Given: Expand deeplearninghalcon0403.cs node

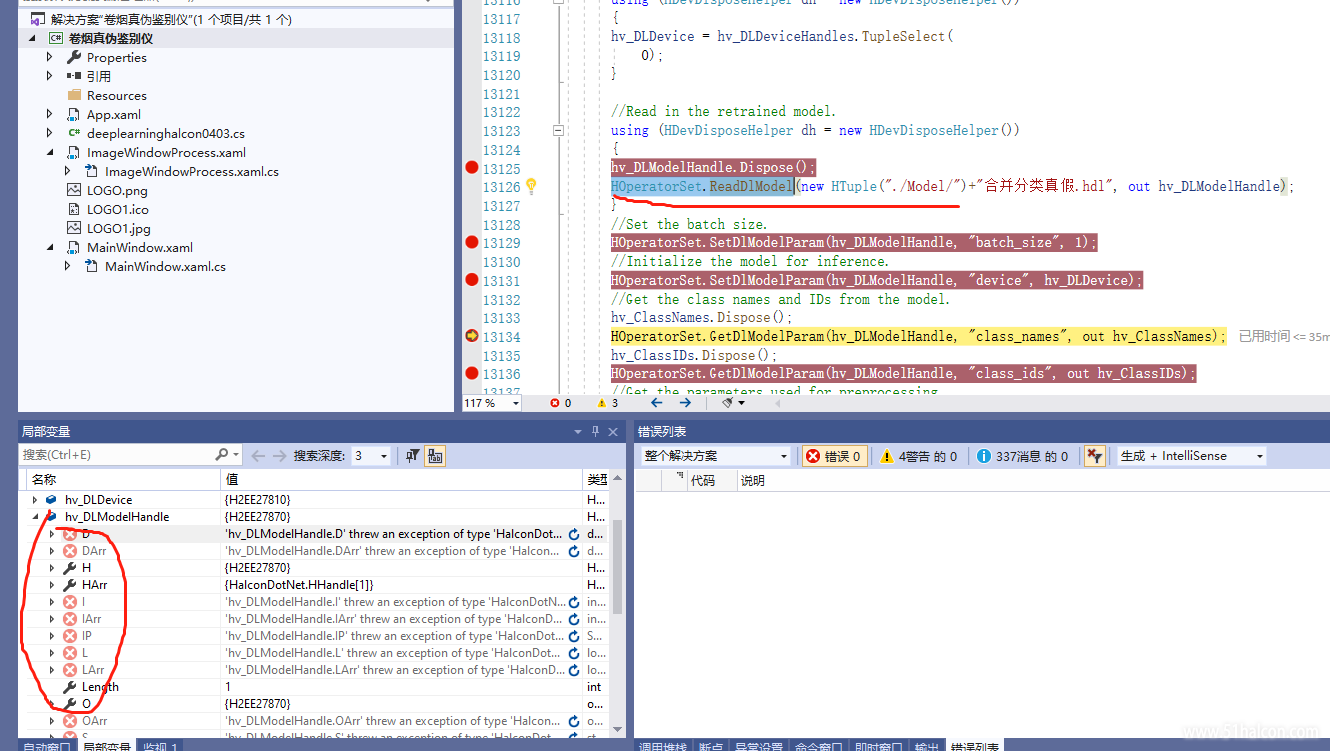Looking at the screenshot, I should click(50, 133).
